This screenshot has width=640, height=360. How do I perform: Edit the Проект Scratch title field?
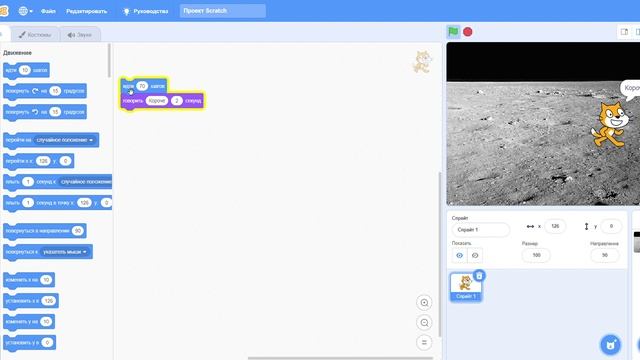(x=222, y=11)
